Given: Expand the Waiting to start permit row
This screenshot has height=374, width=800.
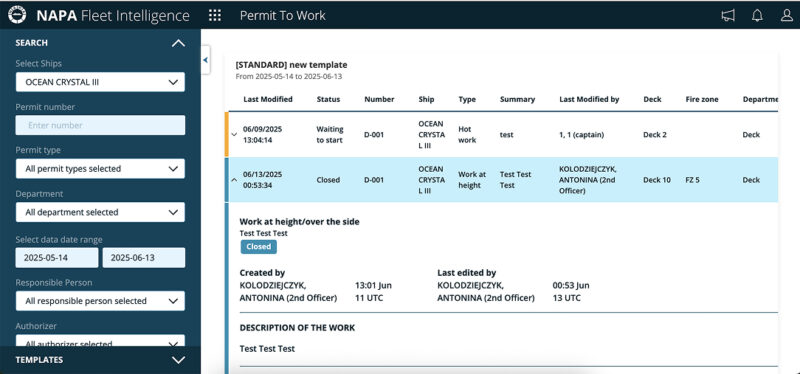Looking at the screenshot, I should point(234,135).
